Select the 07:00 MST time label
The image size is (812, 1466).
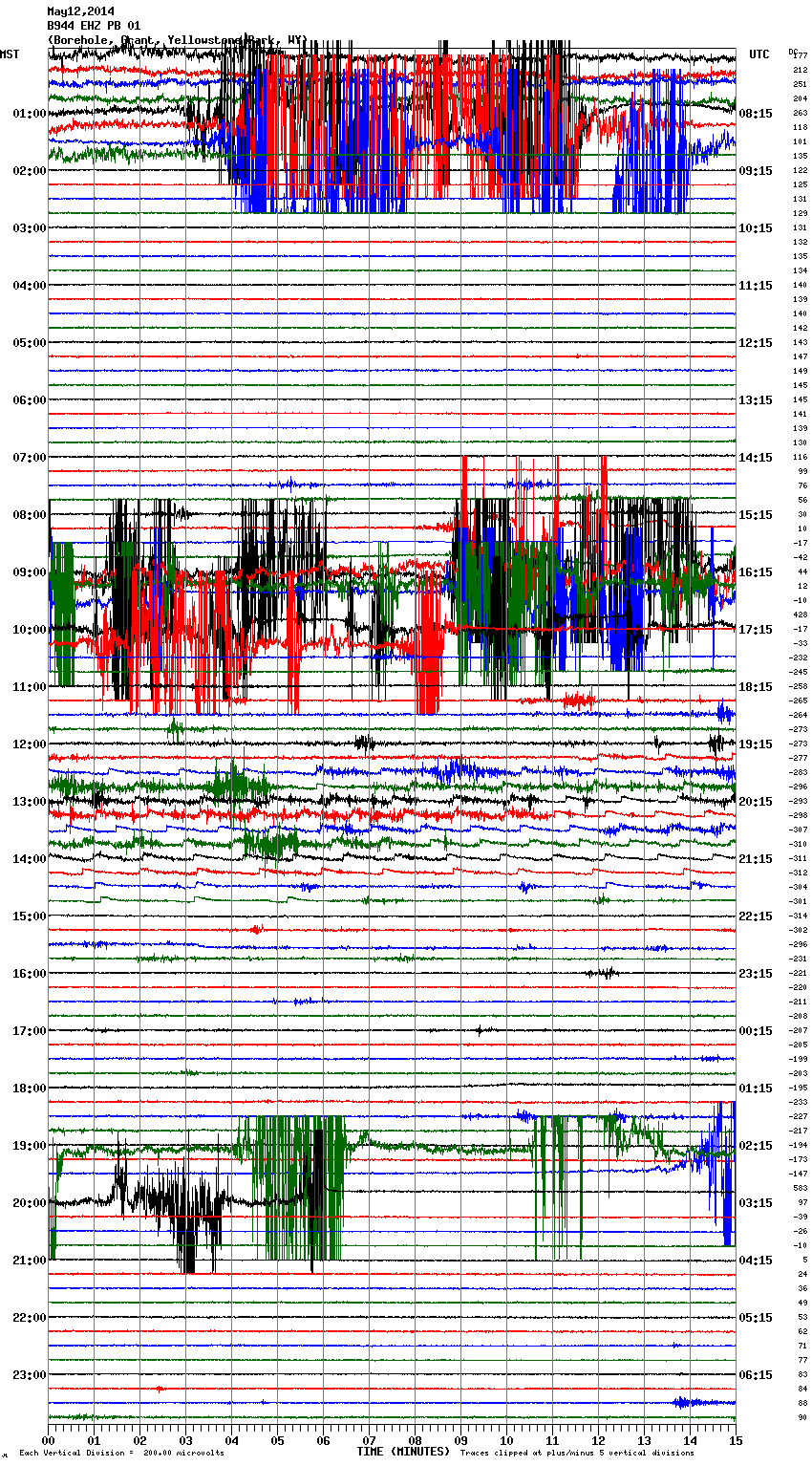coord(29,458)
